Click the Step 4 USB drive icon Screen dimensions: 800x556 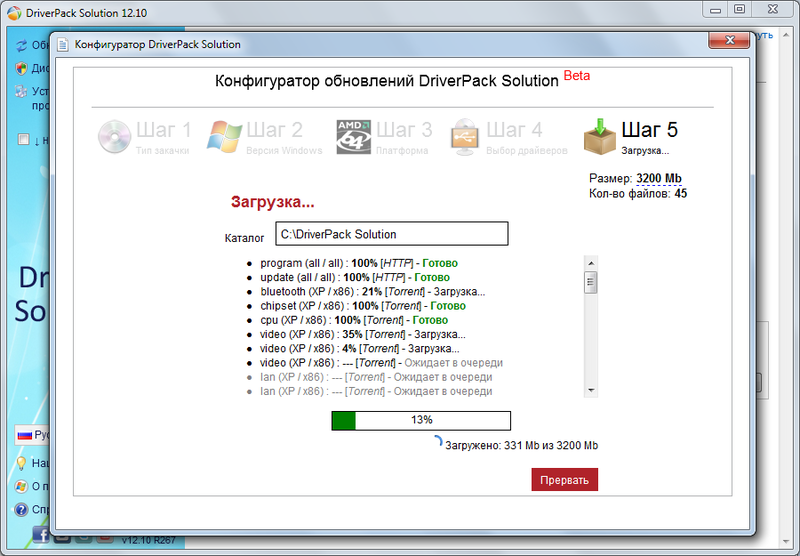(x=465, y=137)
